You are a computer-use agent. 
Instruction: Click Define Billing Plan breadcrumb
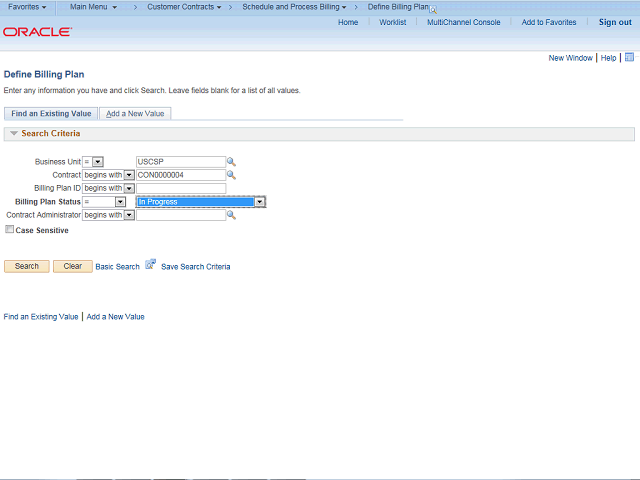(398, 7)
